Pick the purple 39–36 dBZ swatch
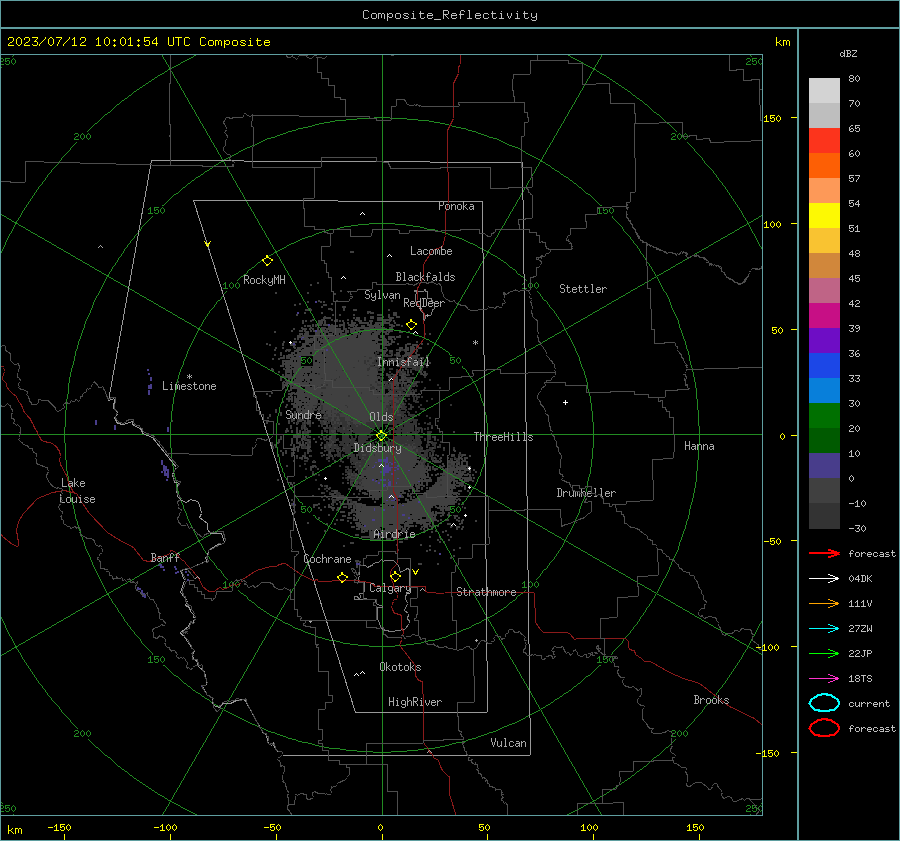This screenshot has width=900, height=841. [824, 341]
